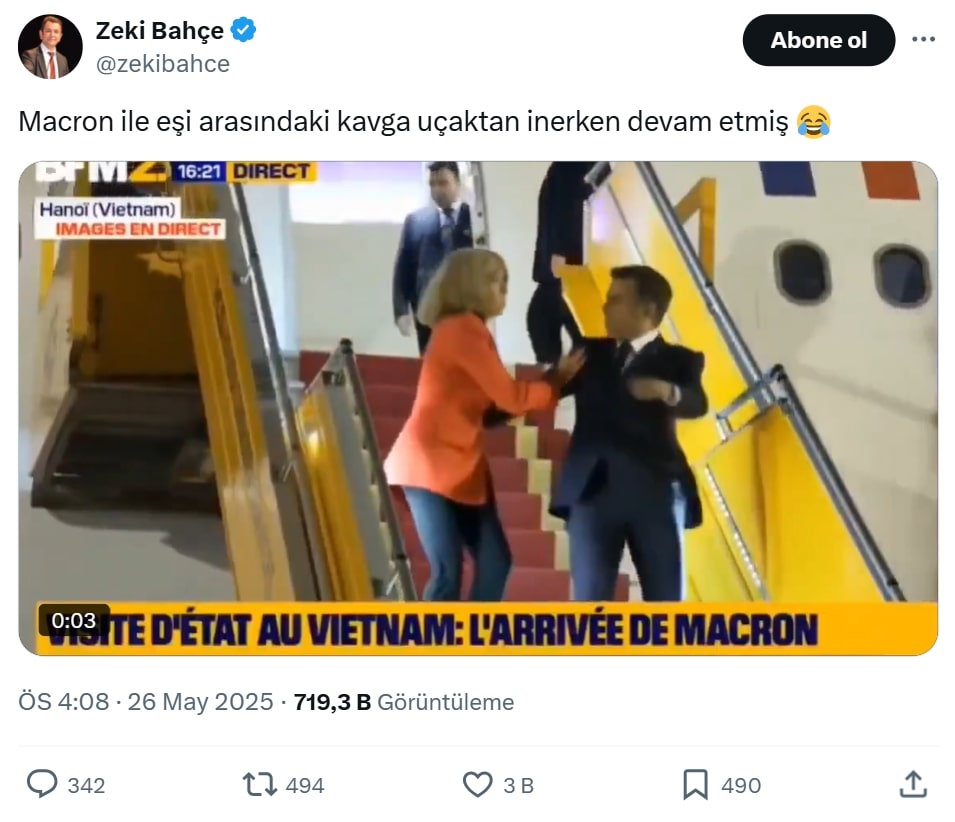Bookmark the tweet with bookmark icon
Viewport: 955px width, 822px height.
point(696,784)
